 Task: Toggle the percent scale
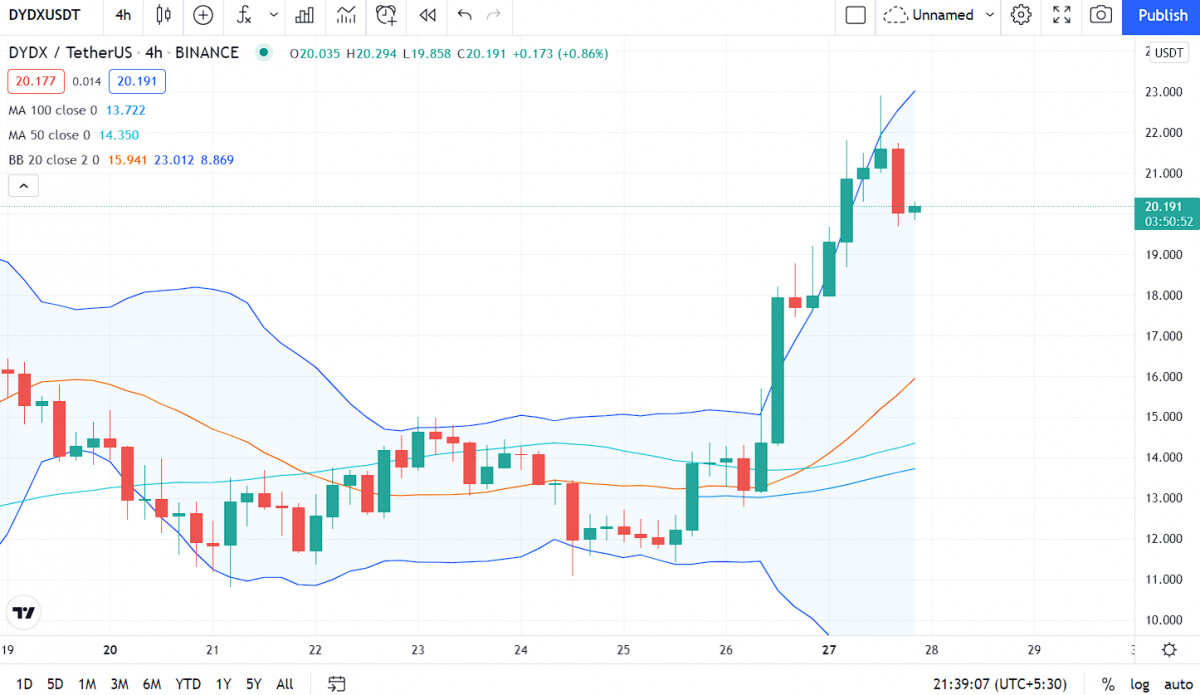[x=1108, y=684]
